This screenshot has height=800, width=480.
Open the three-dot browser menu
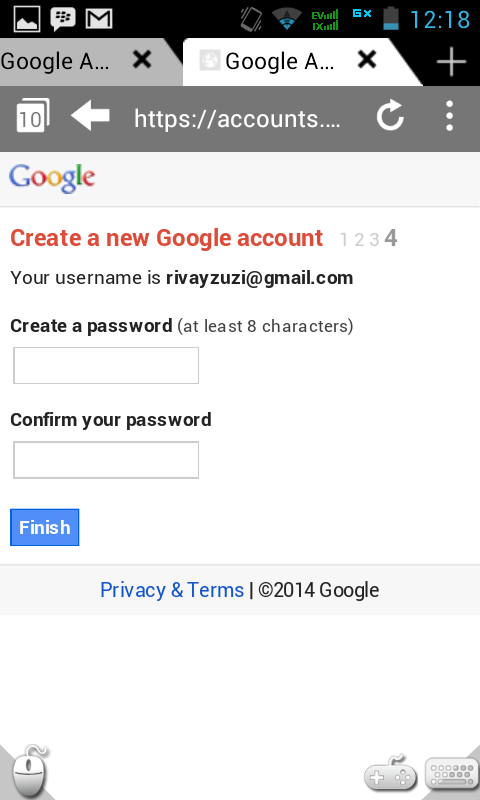pos(449,116)
